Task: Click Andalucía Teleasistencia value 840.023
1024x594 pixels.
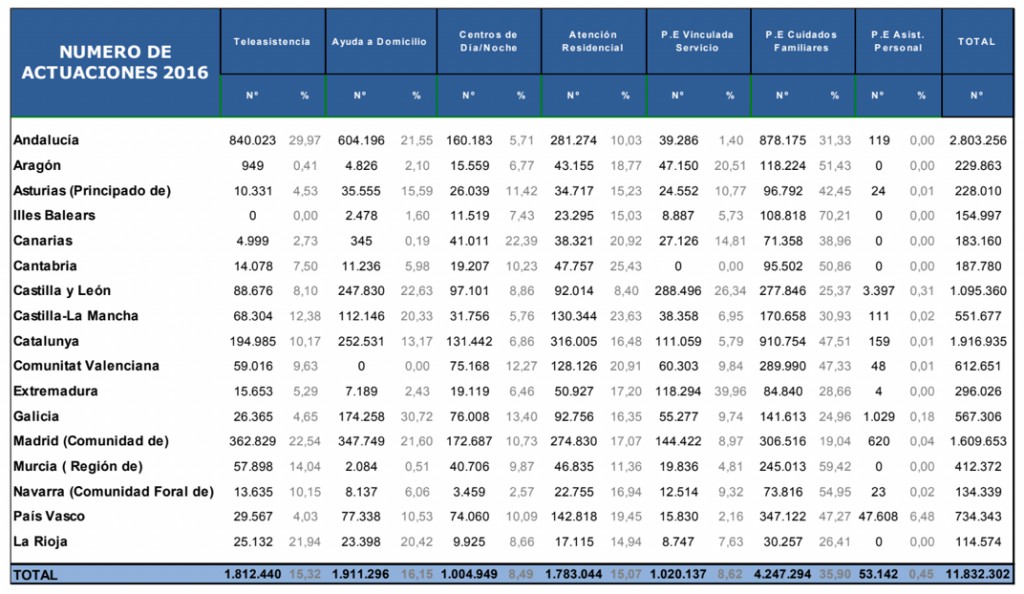Action: [x=253, y=140]
